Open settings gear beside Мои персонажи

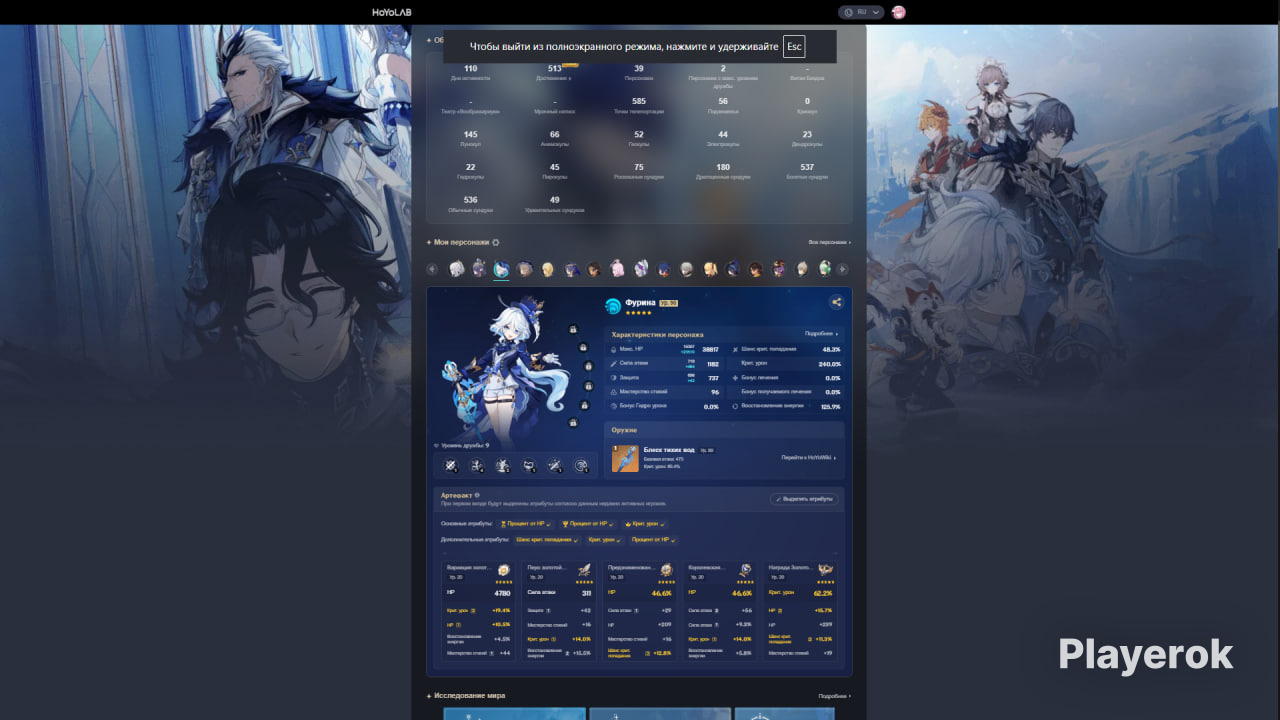click(496, 242)
